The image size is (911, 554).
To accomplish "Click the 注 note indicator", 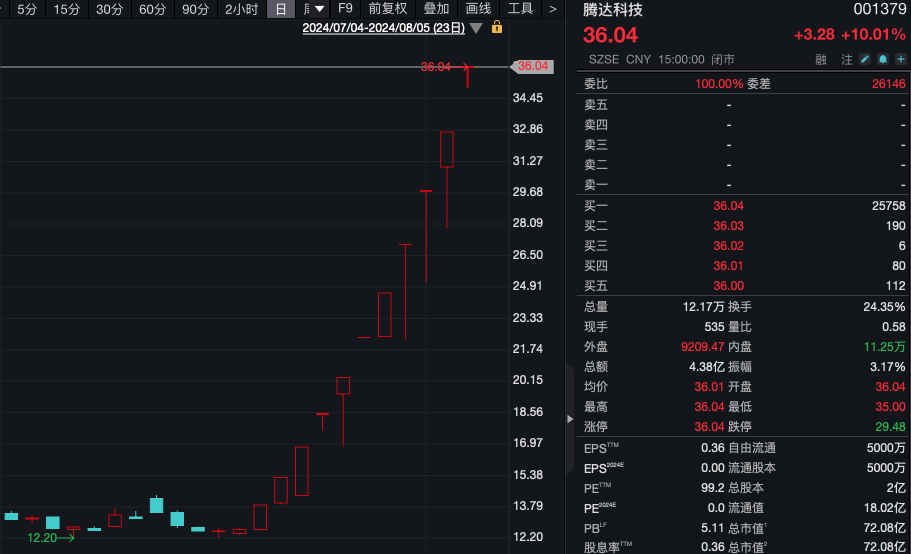I will (847, 59).
